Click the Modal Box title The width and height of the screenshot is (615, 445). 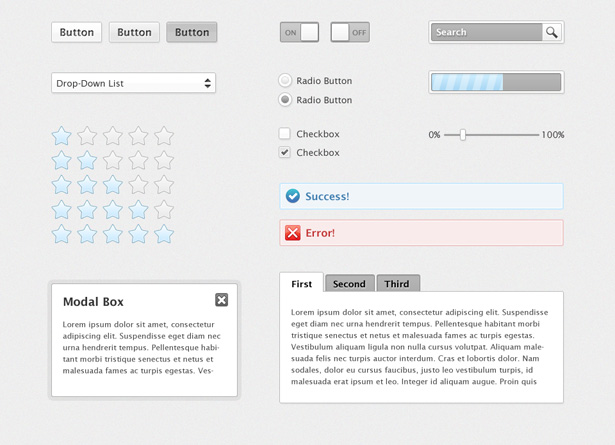tap(93, 302)
